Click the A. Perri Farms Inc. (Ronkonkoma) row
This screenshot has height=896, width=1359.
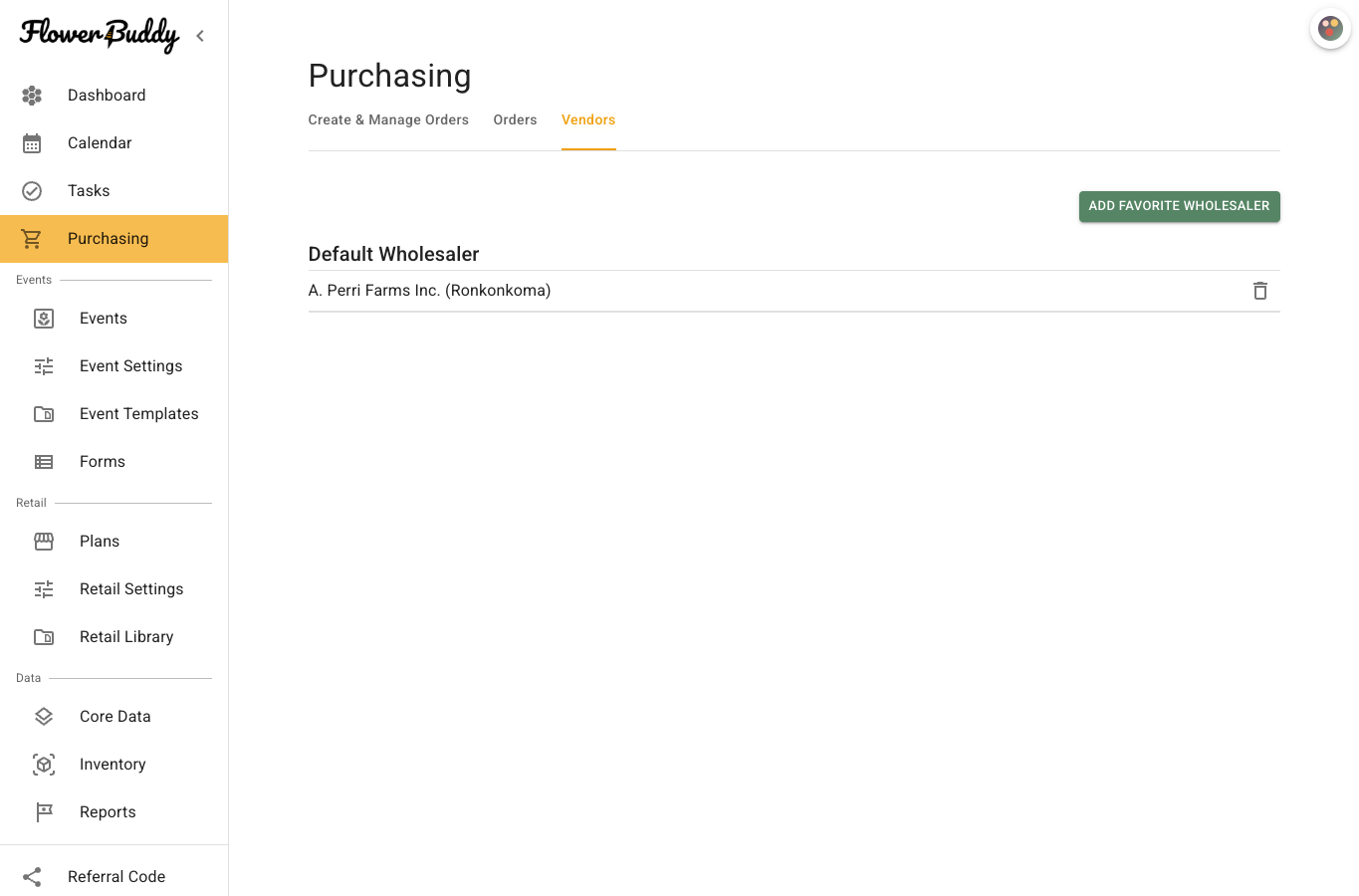793,291
